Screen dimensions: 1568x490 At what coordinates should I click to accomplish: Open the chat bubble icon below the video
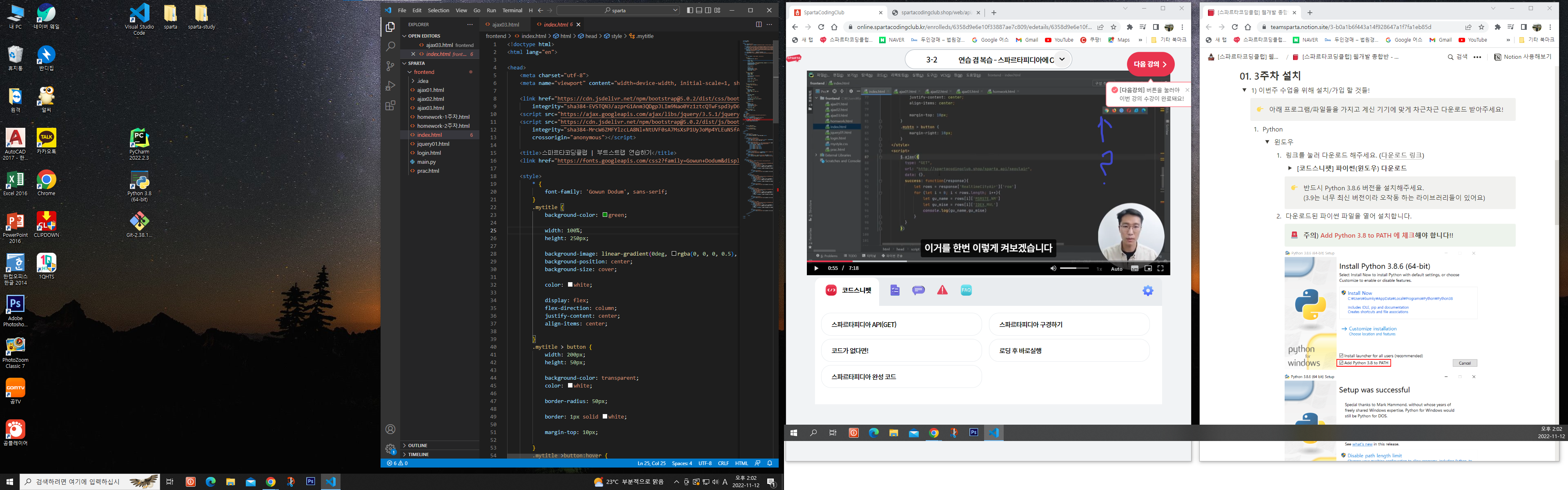918,290
